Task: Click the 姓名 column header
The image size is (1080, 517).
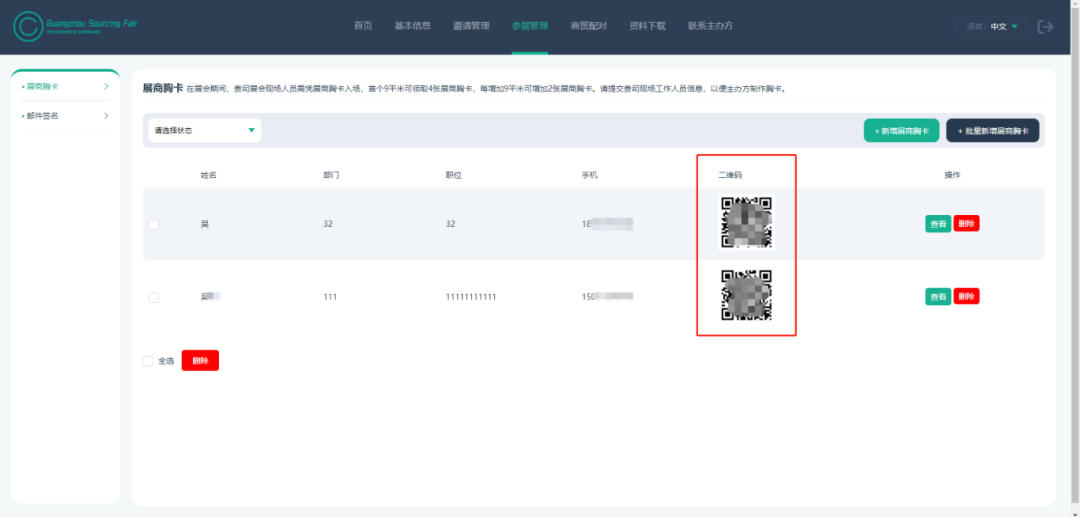Action: point(209,176)
